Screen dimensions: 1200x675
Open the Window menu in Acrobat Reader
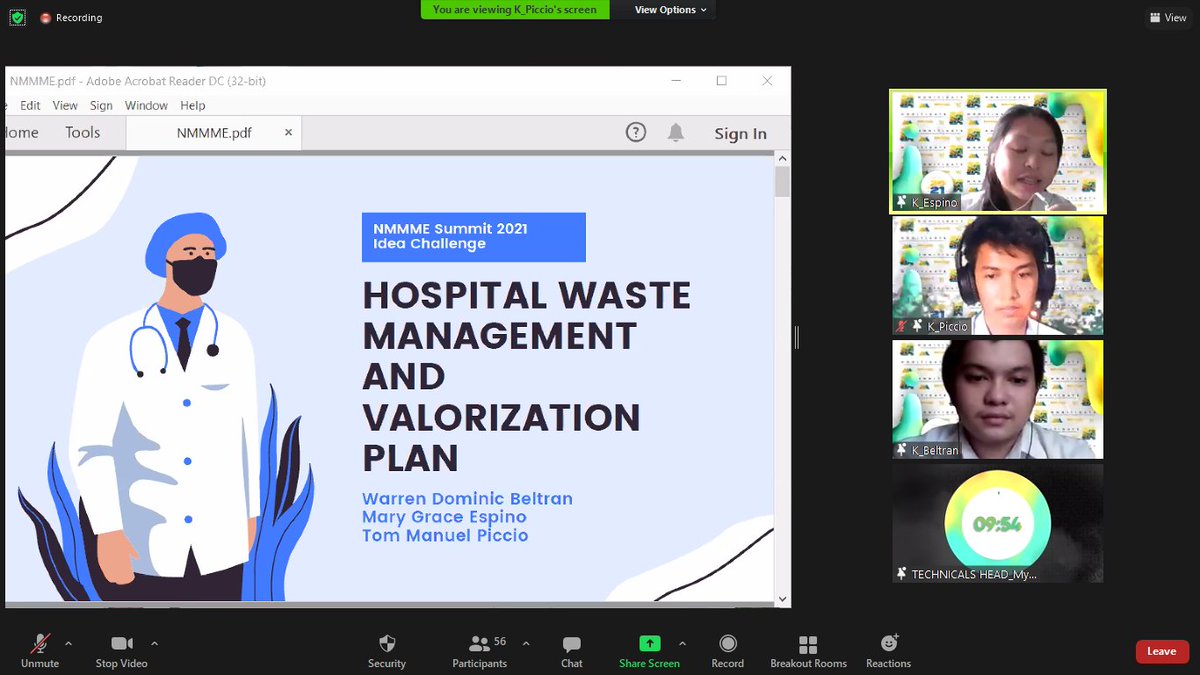point(146,105)
